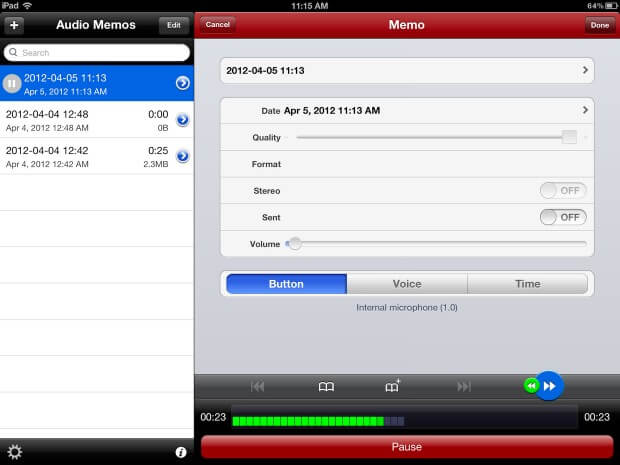Add a new audio memo with plus button
Image resolution: width=620 pixels, height=465 pixels.
point(14,25)
